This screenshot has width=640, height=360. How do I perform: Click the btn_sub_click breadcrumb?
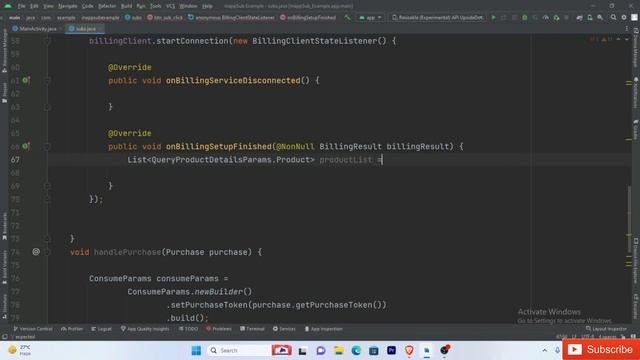pyautogui.click(x=165, y=18)
